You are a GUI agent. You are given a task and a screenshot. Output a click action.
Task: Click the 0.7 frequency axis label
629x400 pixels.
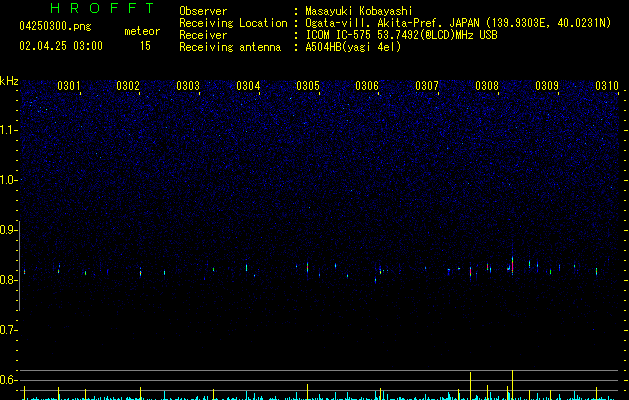click(x=8, y=330)
